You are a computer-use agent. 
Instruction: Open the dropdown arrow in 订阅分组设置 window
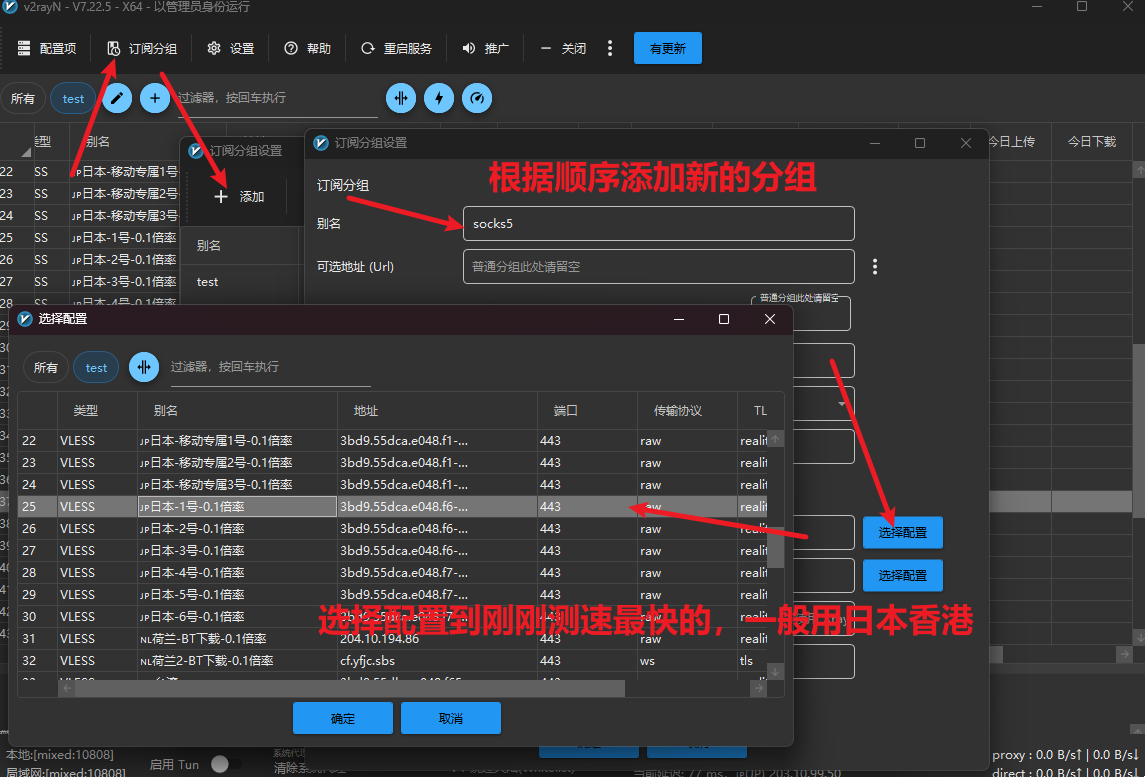pyautogui.click(x=841, y=403)
